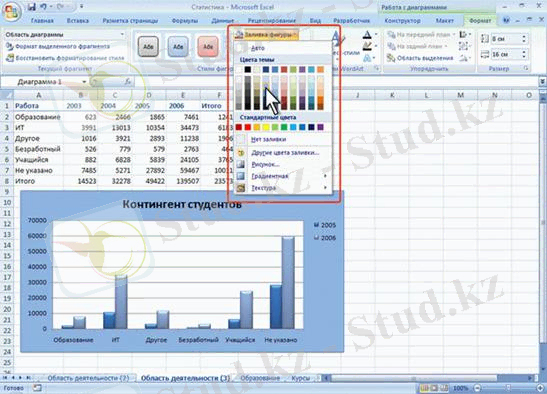Select the blue Абв shape style

(178, 46)
